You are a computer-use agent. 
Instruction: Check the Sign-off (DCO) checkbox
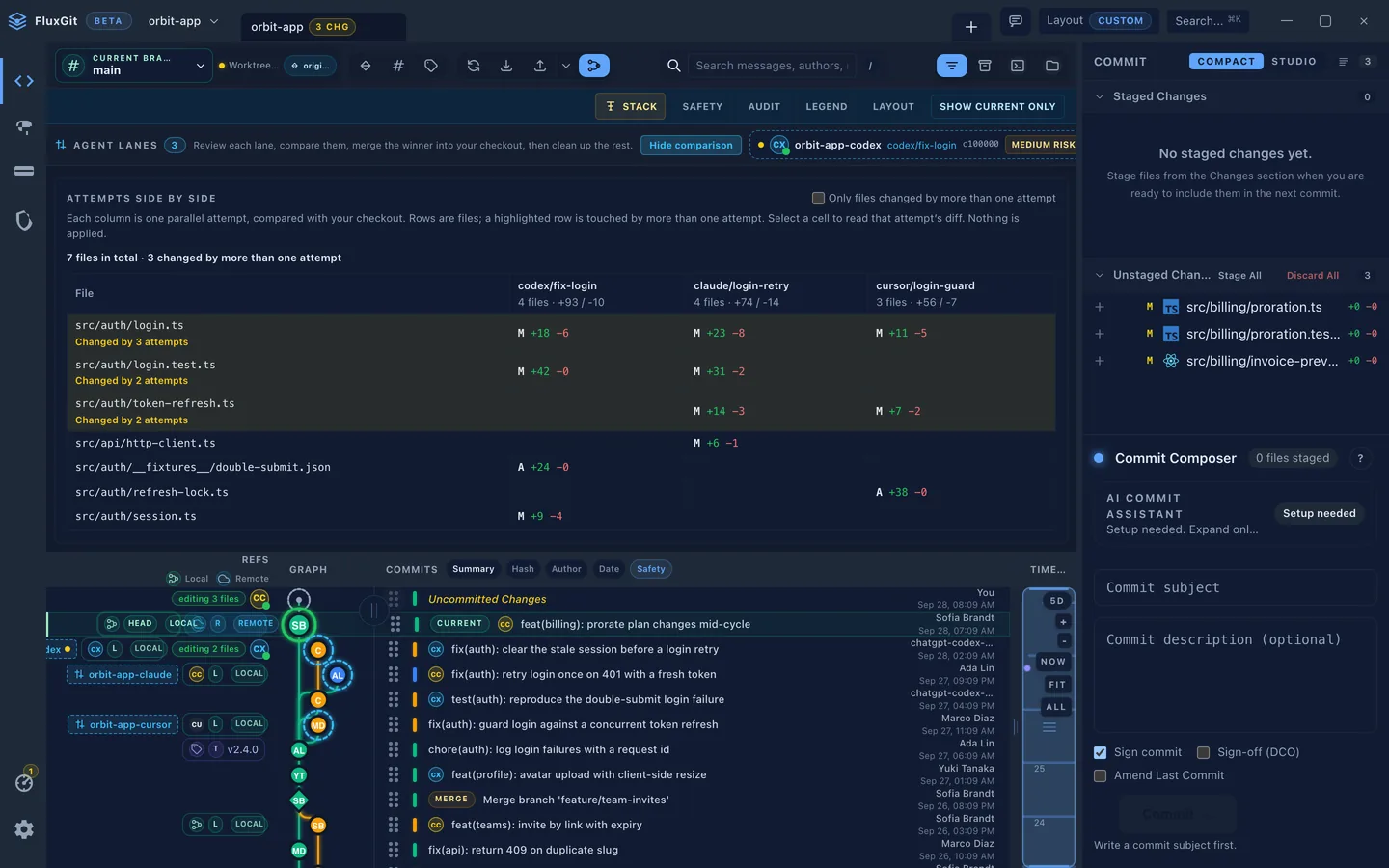(x=1203, y=752)
